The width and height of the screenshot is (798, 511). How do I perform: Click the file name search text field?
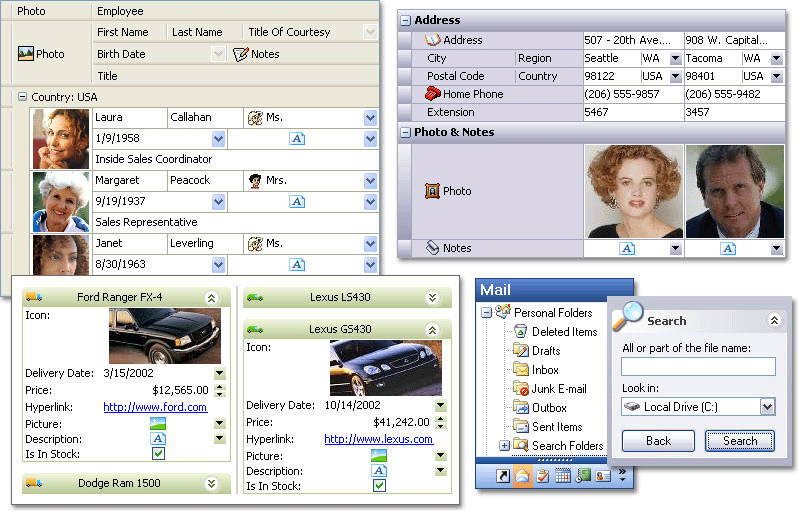[x=698, y=367]
